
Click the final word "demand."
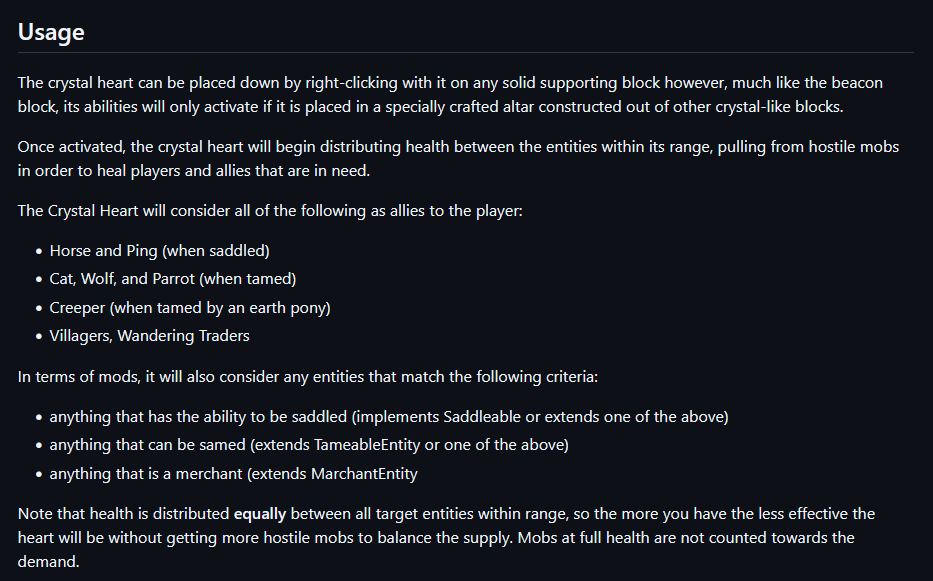click(x=47, y=561)
